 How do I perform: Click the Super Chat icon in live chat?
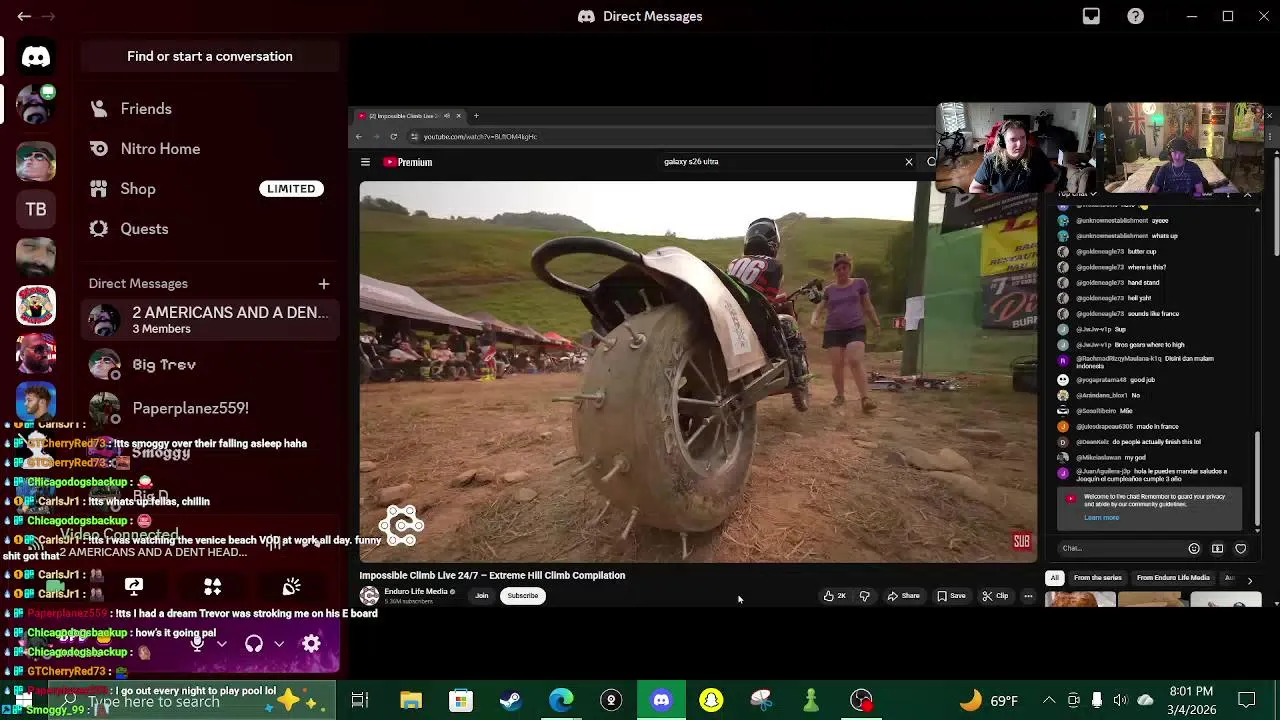[1217, 548]
